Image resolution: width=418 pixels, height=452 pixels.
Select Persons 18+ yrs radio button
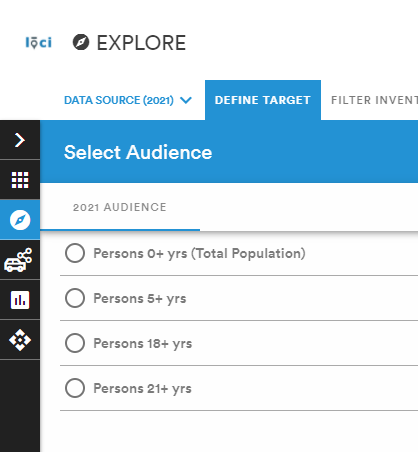[75, 343]
